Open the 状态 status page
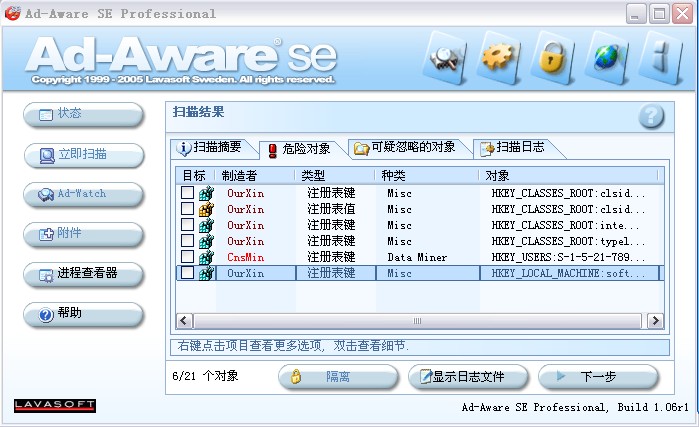 point(83,115)
